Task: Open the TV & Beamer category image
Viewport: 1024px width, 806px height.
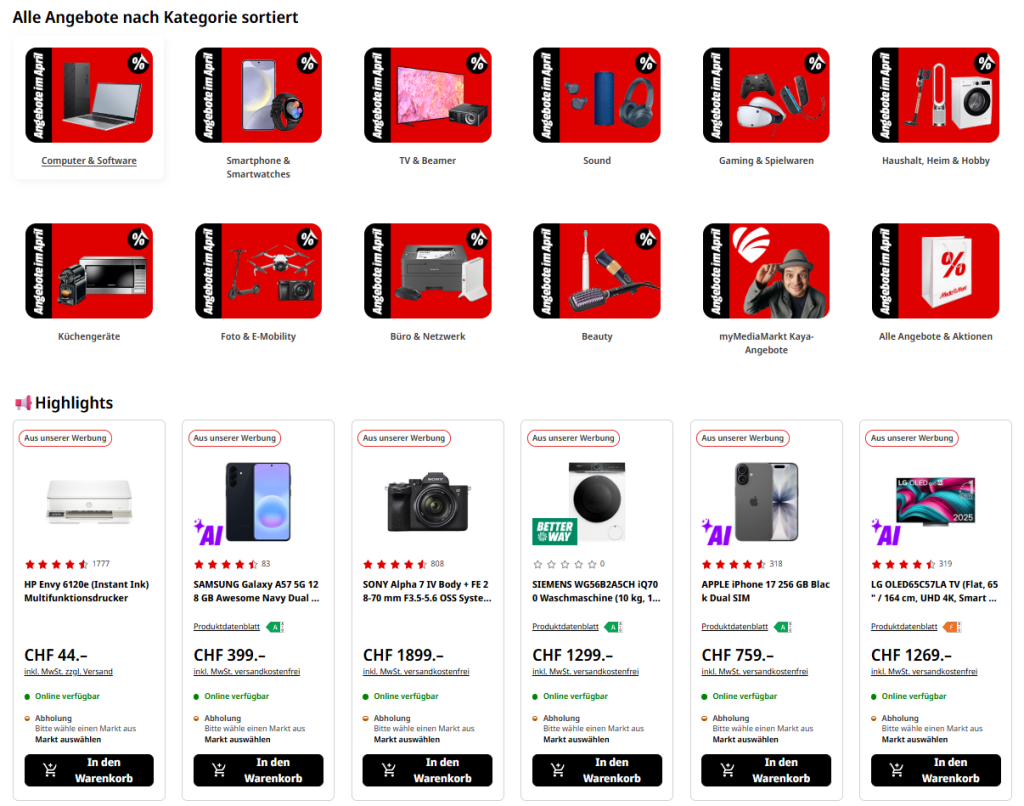Action: [427, 95]
